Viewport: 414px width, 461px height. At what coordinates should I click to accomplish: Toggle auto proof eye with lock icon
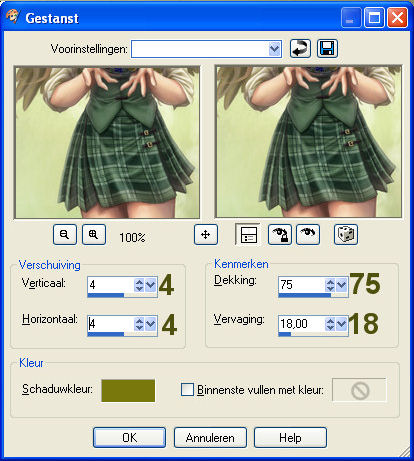tap(280, 235)
